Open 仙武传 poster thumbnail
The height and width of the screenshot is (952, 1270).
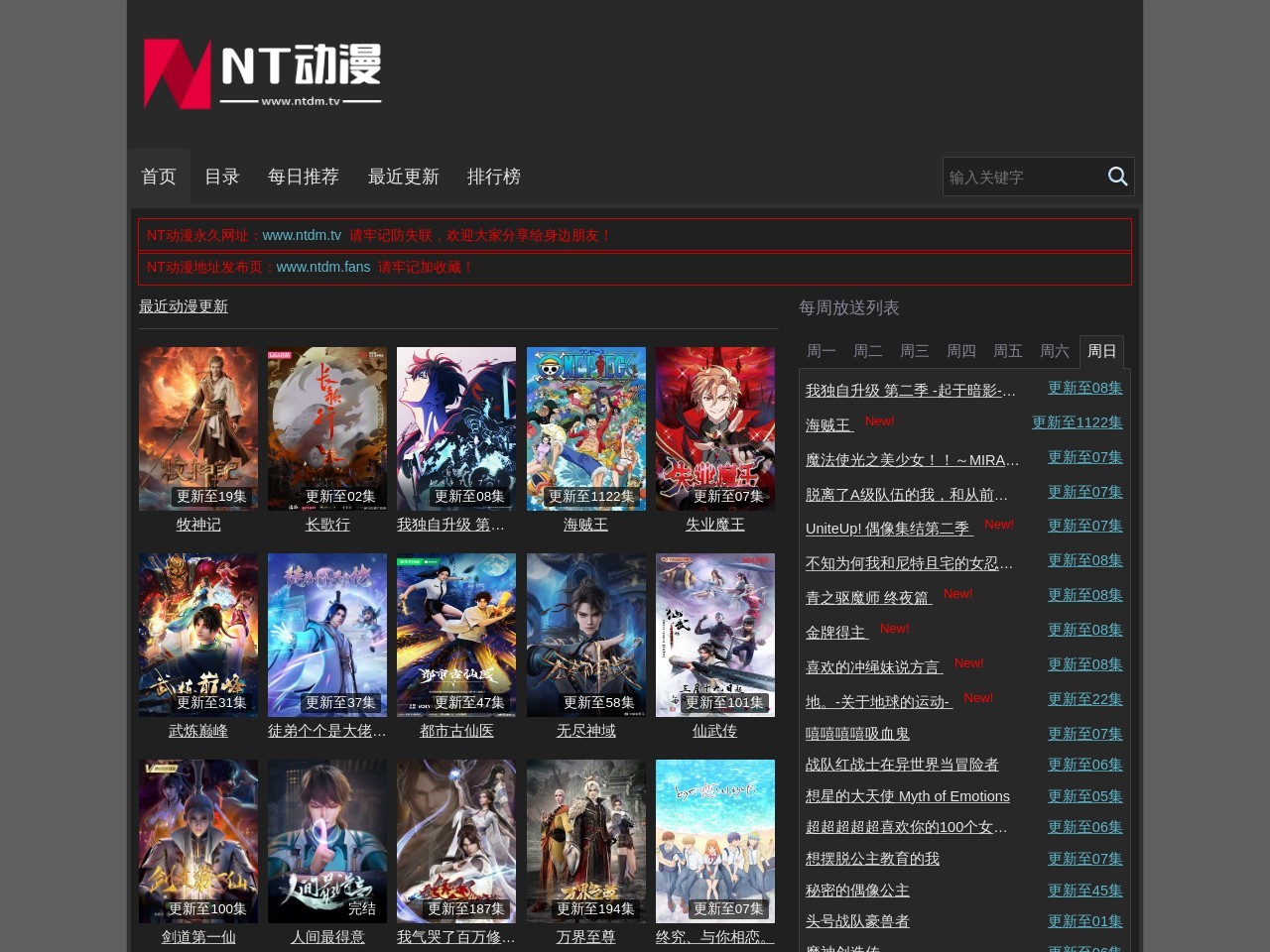[715, 635]
